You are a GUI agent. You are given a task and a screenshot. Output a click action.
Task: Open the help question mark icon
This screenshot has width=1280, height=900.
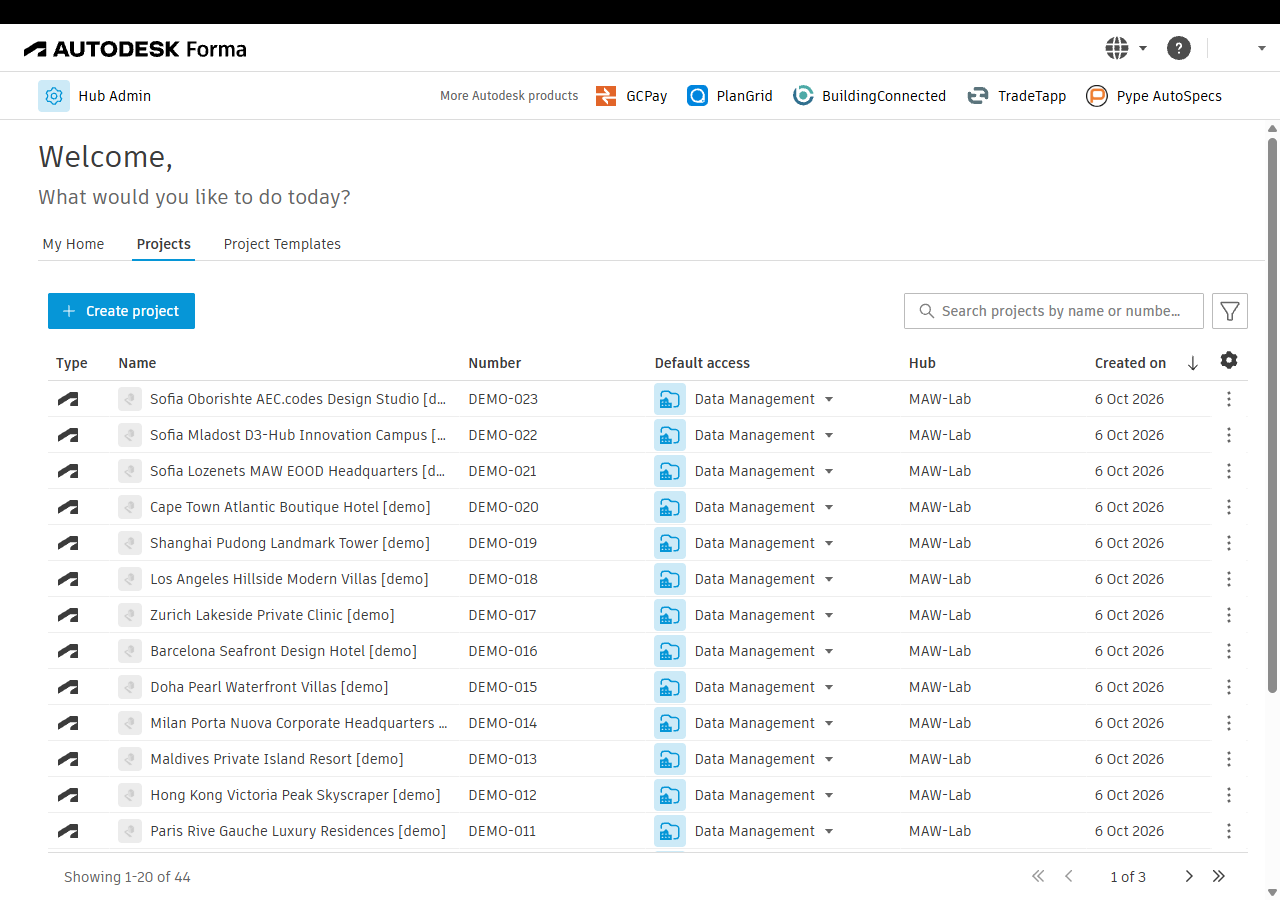[x=1179, y=48]
